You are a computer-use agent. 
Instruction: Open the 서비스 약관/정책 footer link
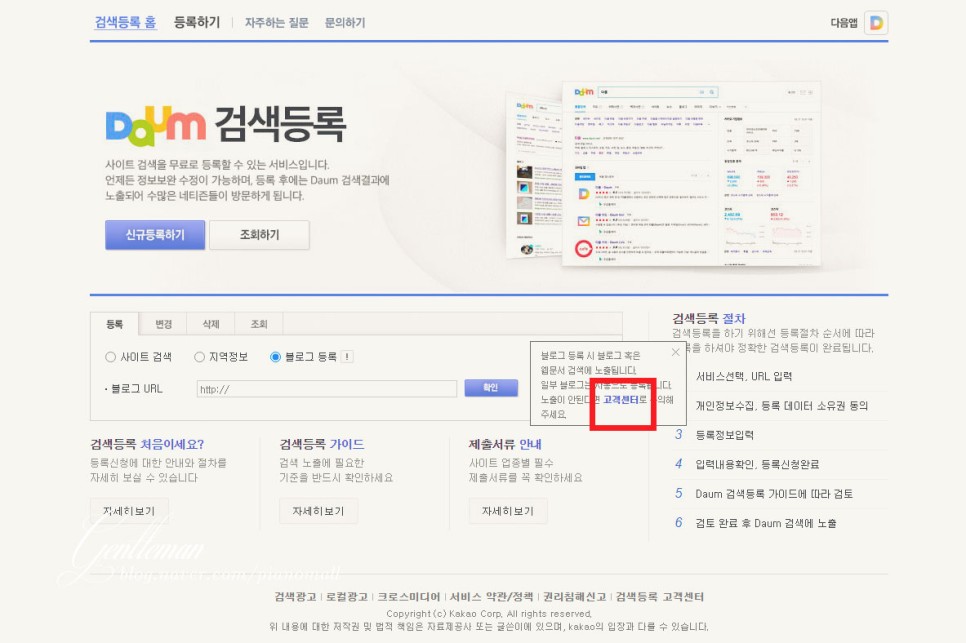coord(491,596)
